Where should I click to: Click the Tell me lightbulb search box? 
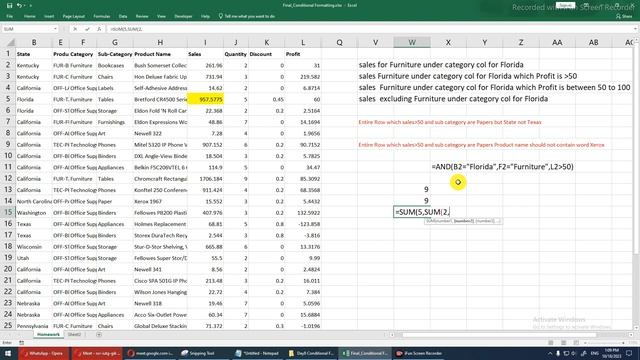[247, 16]
